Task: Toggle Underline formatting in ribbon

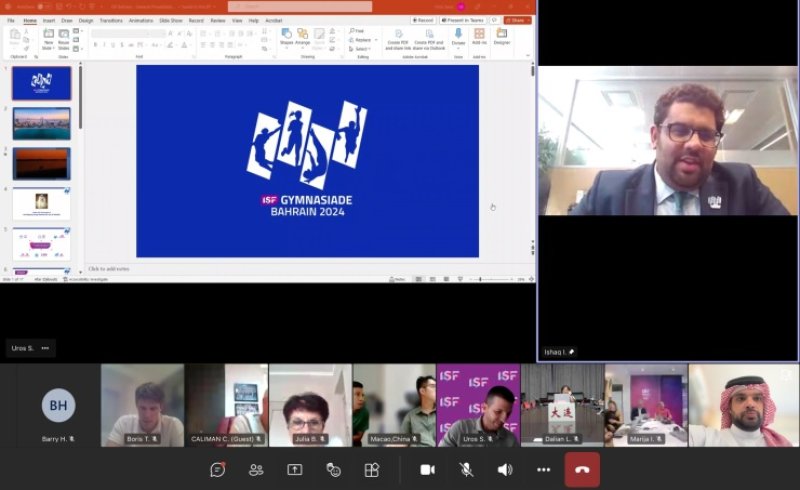Action: (x=113, y=45)
